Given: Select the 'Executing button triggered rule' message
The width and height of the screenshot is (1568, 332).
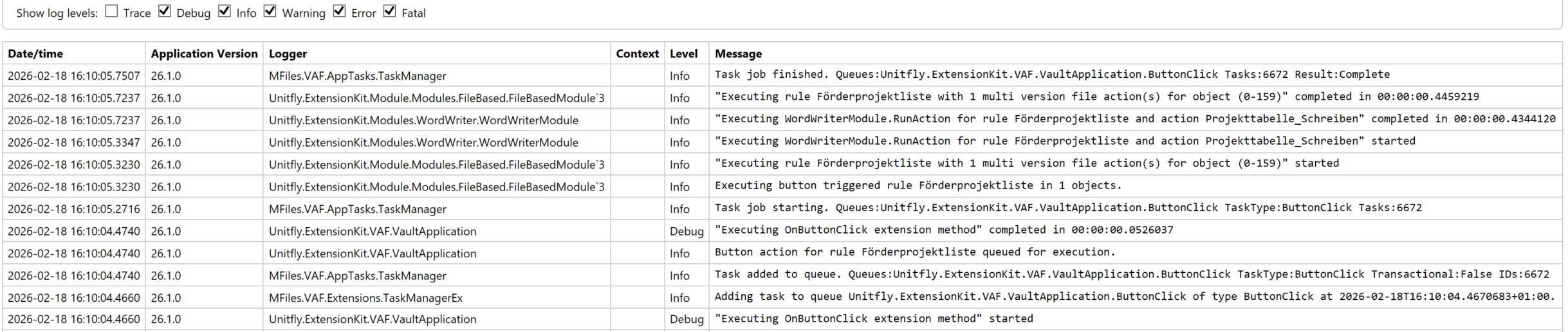Looking at the screenshot, I should pos(918,185).
